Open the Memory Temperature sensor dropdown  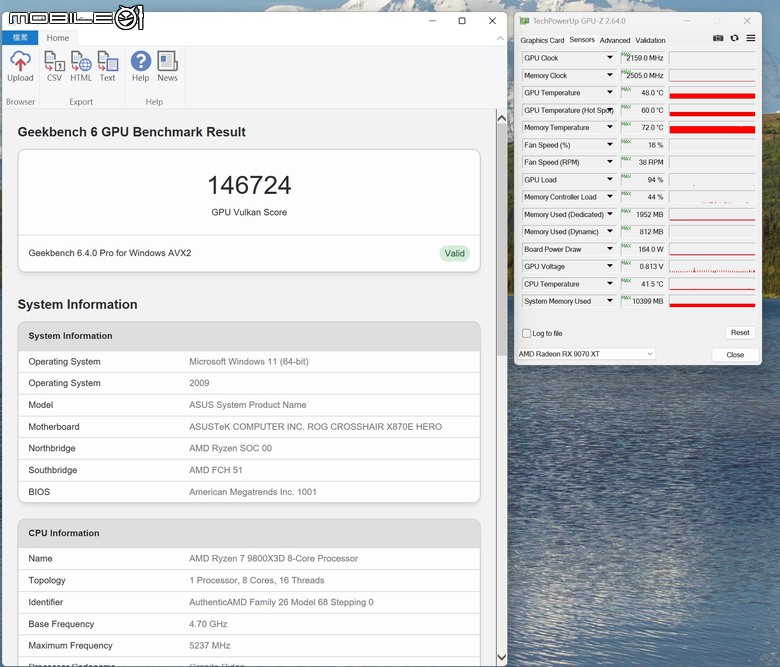click(609, 127)
